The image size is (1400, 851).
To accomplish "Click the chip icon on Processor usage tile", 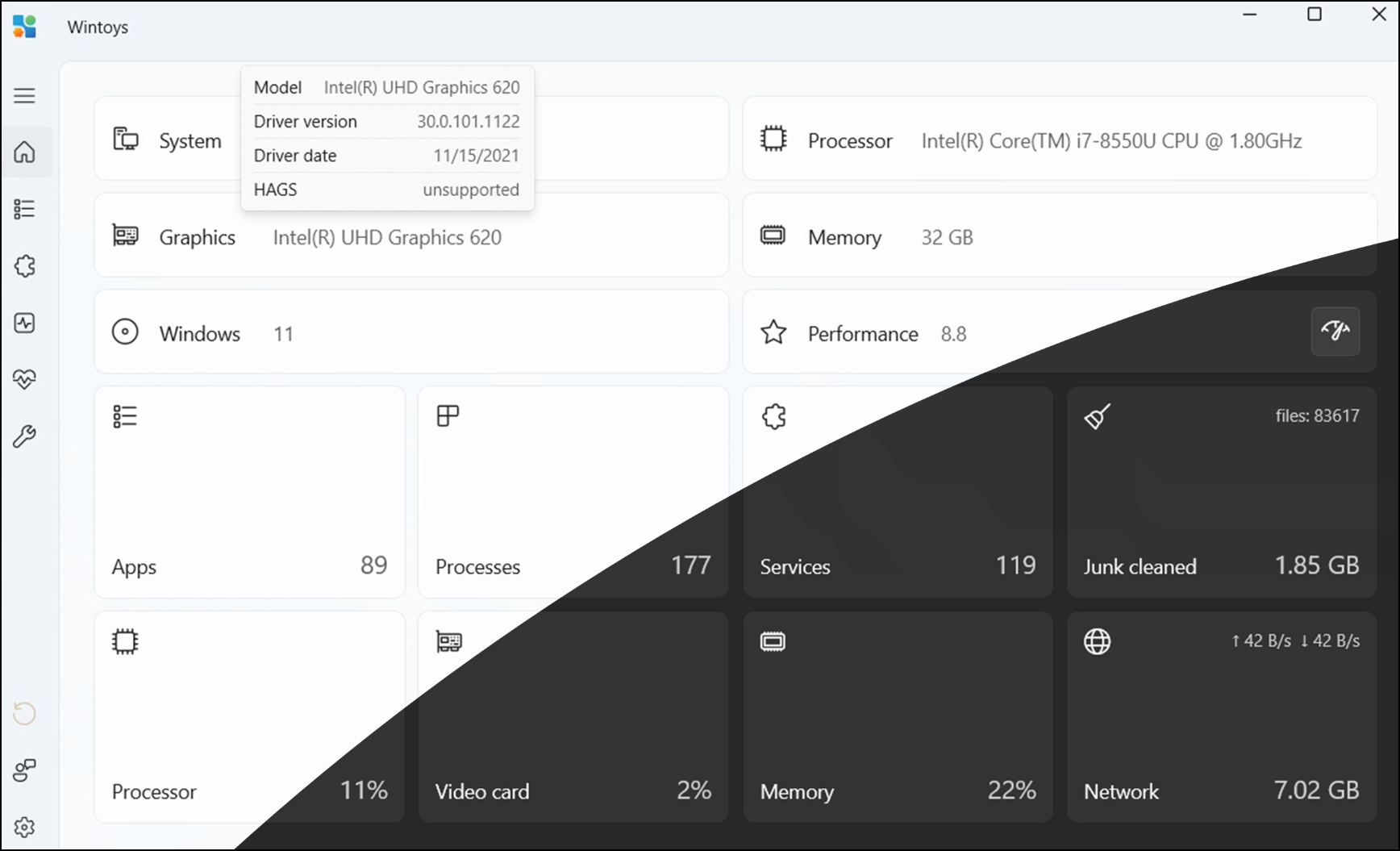I will point(125,641).
